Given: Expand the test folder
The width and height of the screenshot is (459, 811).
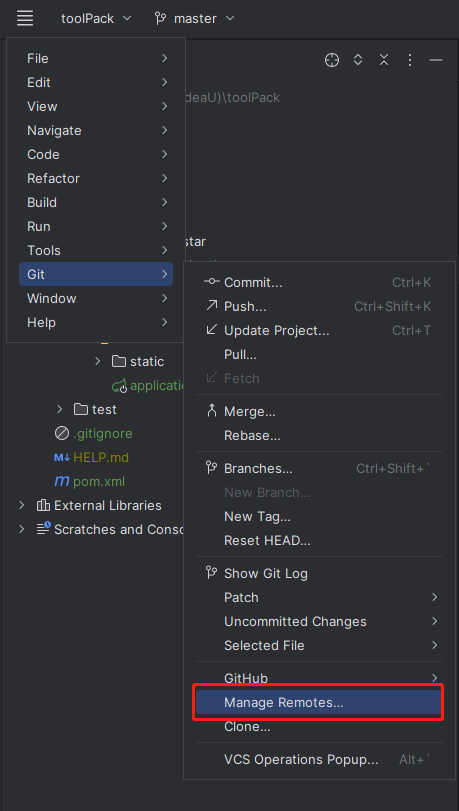Looking at the screenshot, I should coord(60,409).
